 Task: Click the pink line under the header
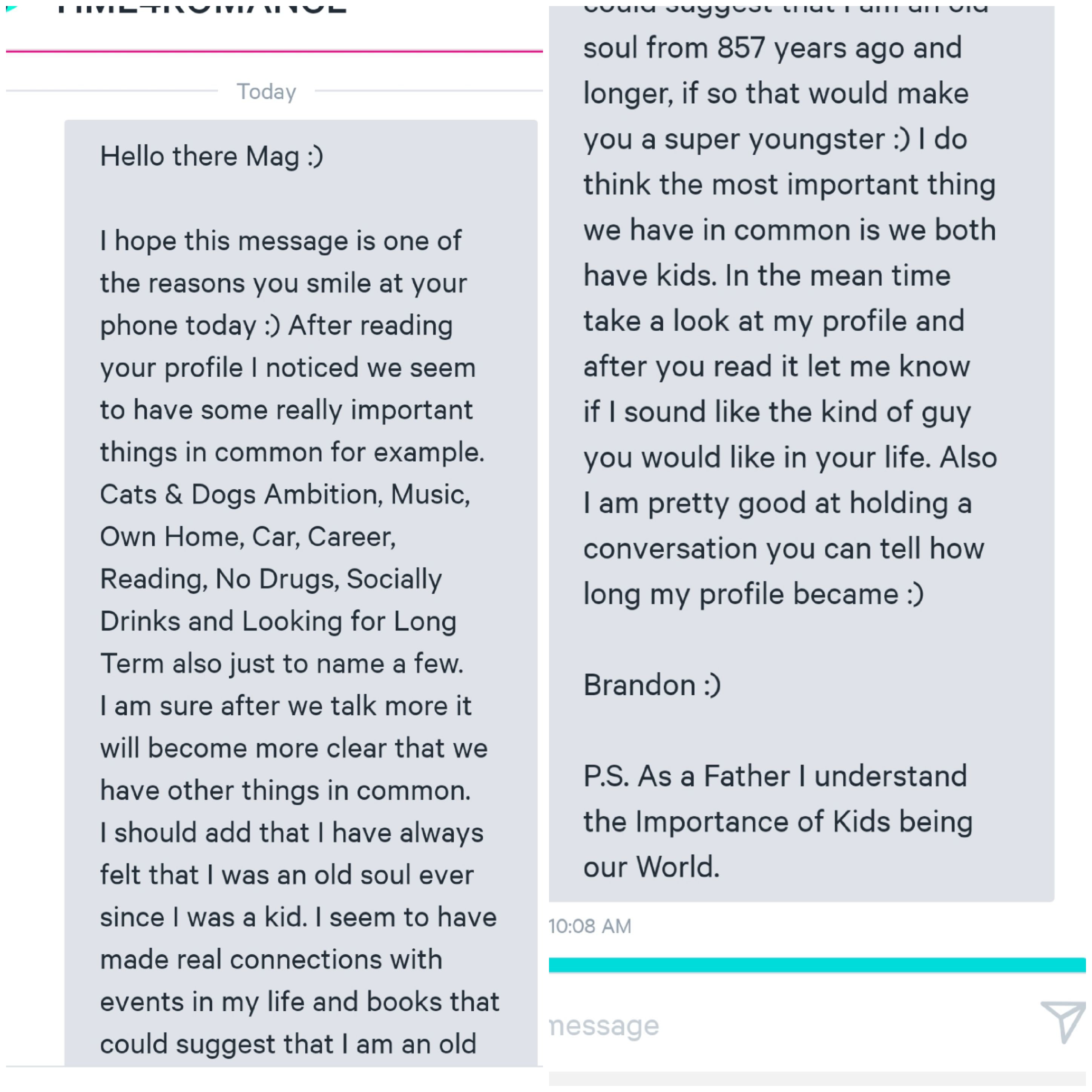[x=274, y=51]
